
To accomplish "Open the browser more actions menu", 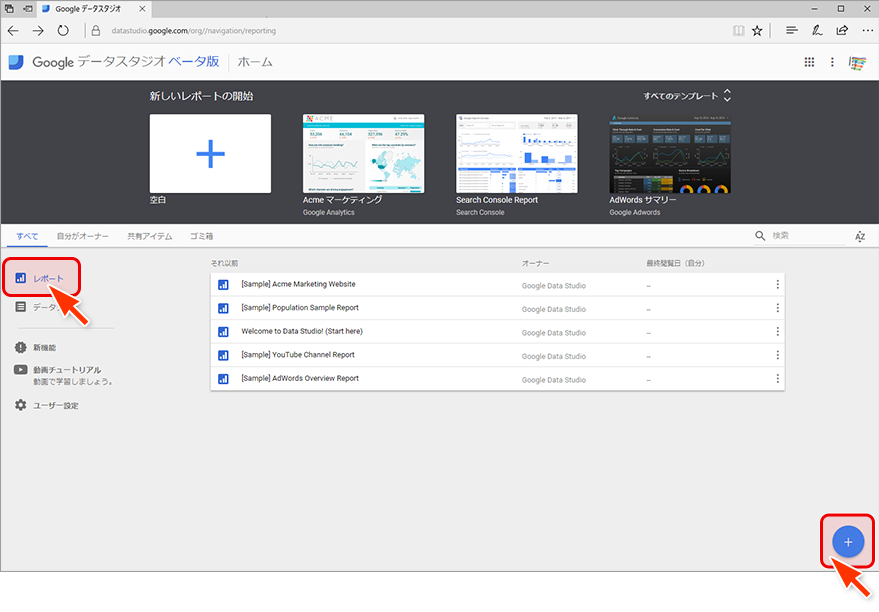I will pos(867,31).
